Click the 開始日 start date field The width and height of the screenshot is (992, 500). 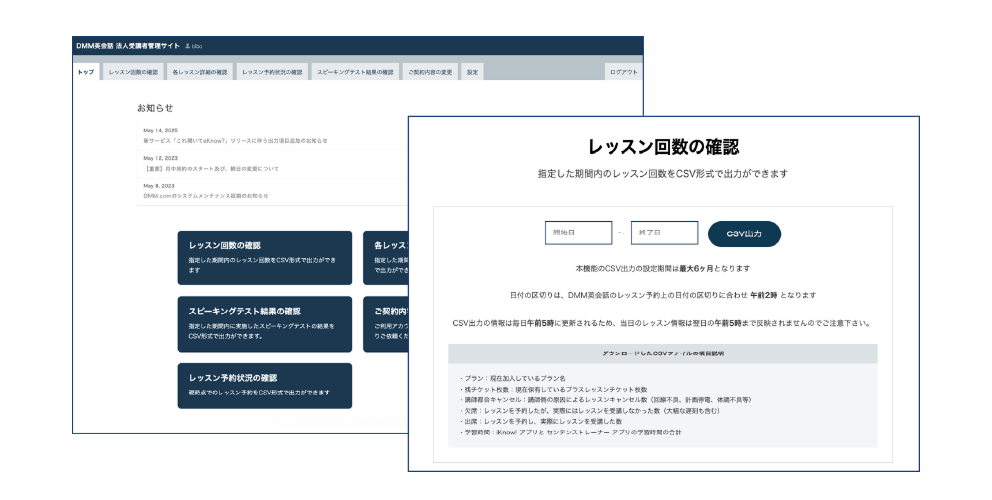click(578, 233)
